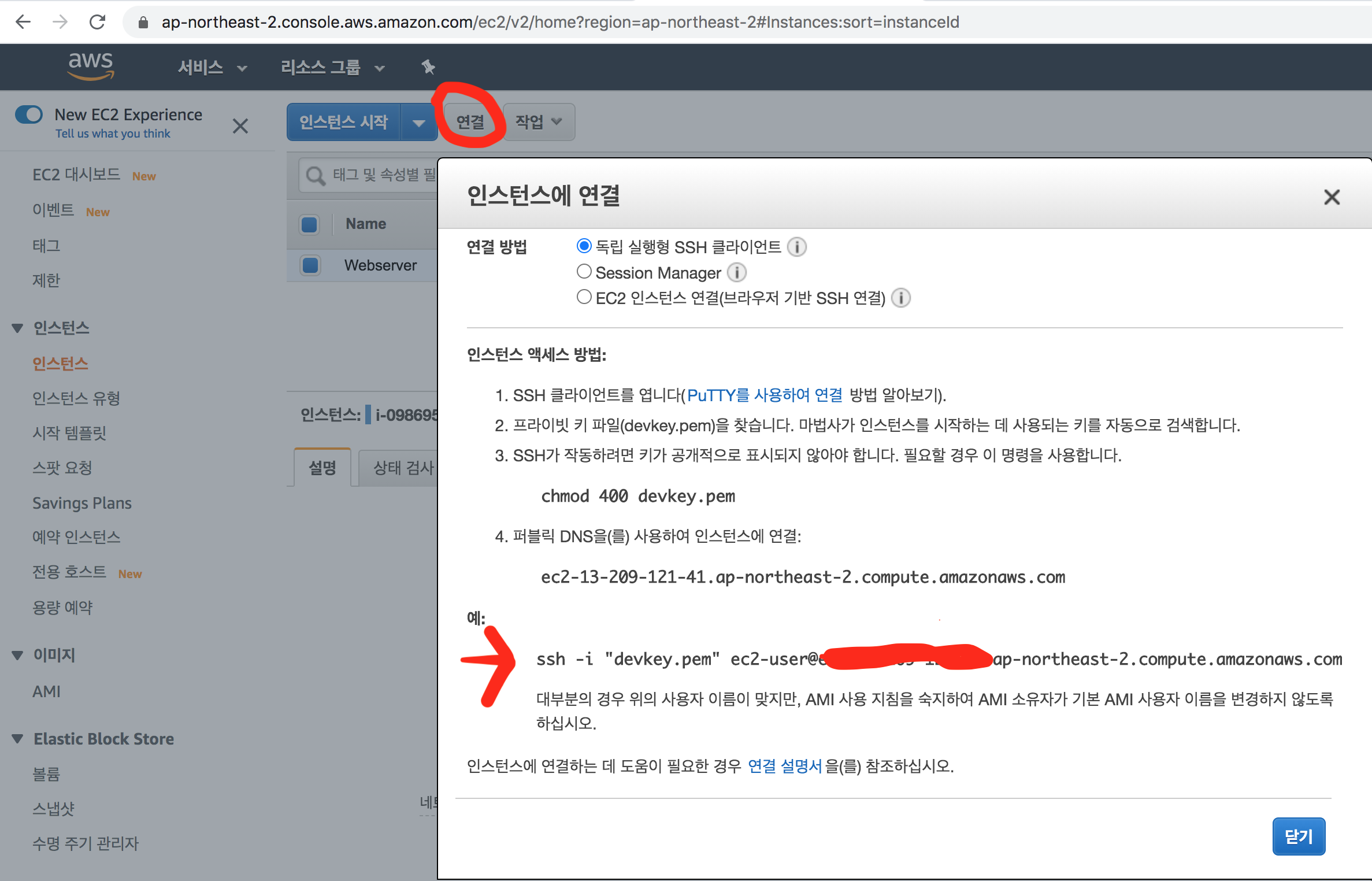The height and width of the screenshot is (881, 1372).
Task: Click info icon for EC2 instance connect option
Action: click(900, 298)
